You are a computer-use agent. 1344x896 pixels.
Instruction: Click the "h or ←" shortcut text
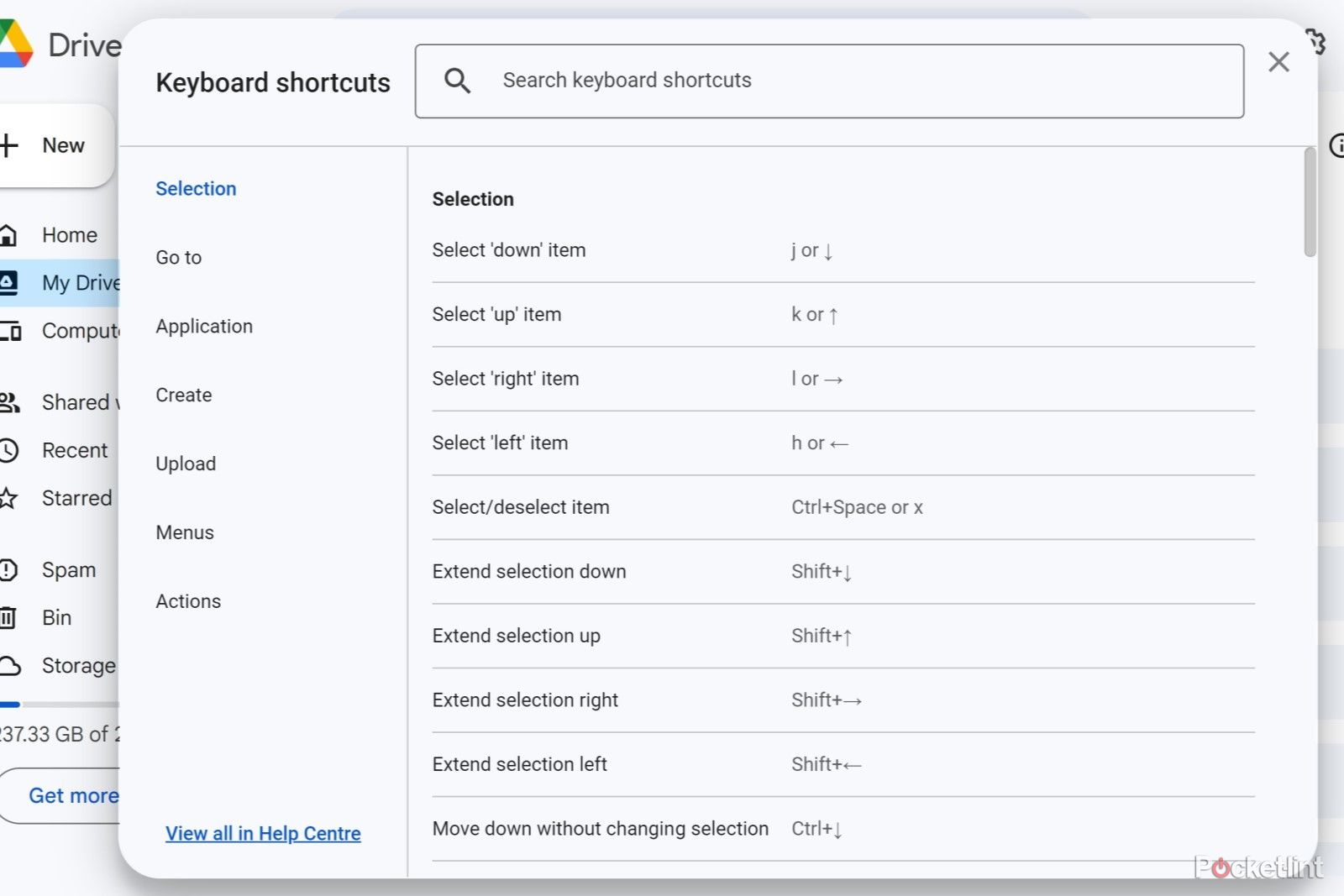[x=820, y=443]
